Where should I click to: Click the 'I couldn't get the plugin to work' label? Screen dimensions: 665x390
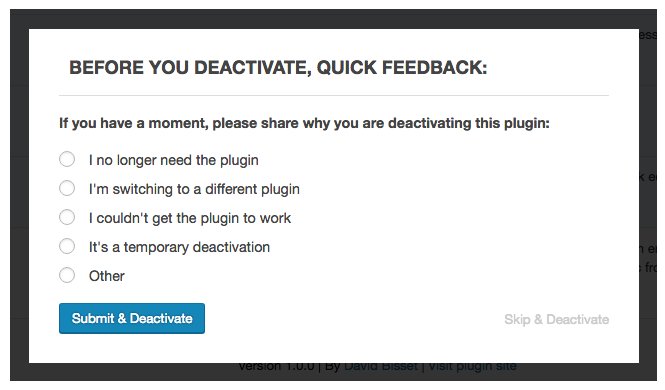pyautogui.click(x=190, y=218)
